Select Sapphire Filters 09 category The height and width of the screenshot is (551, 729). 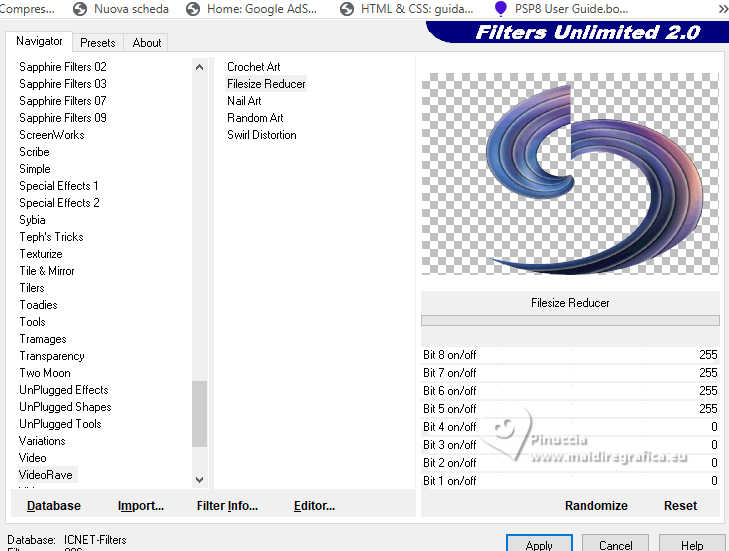[x=63, y=118]
